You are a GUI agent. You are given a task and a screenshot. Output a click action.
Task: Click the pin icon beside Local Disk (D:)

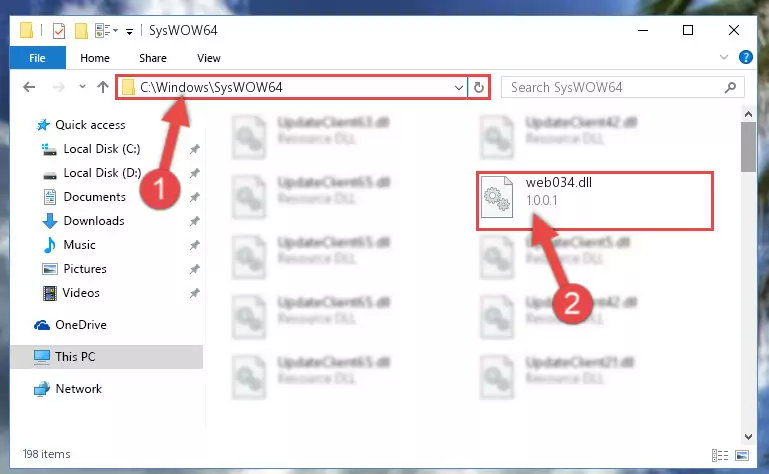tap(195, 173)
